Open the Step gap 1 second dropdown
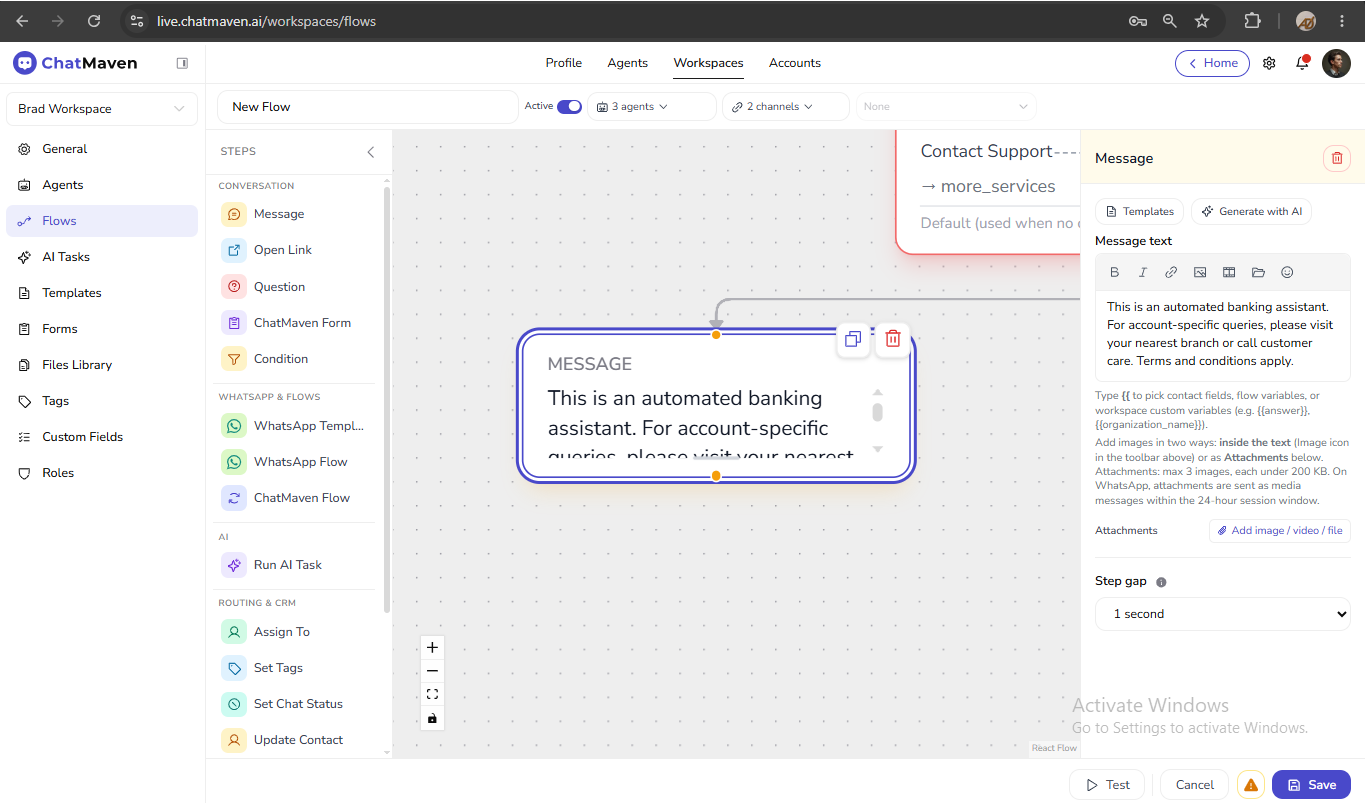The width and height of the screenshot is (1365, 807). coord(1223,614)
